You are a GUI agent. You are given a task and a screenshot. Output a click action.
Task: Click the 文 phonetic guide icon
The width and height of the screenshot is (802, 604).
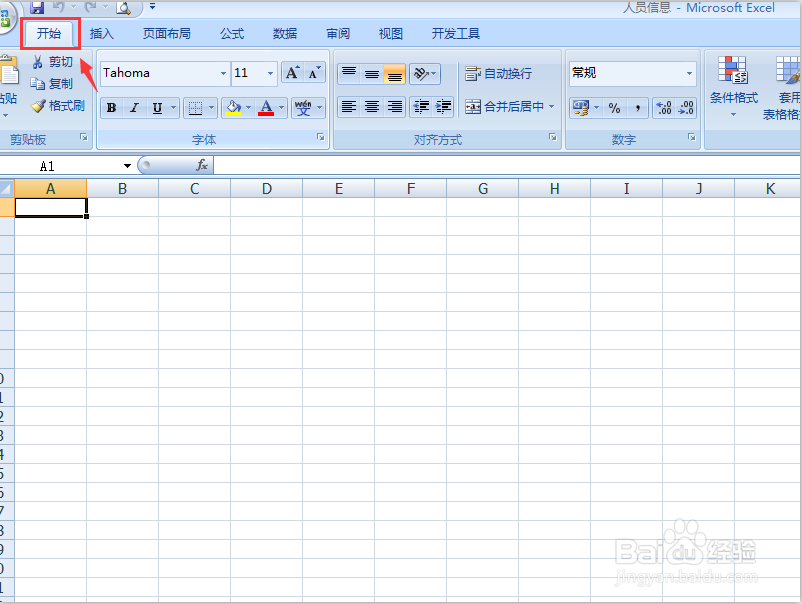pyautogui.click(x=303, y=107)
